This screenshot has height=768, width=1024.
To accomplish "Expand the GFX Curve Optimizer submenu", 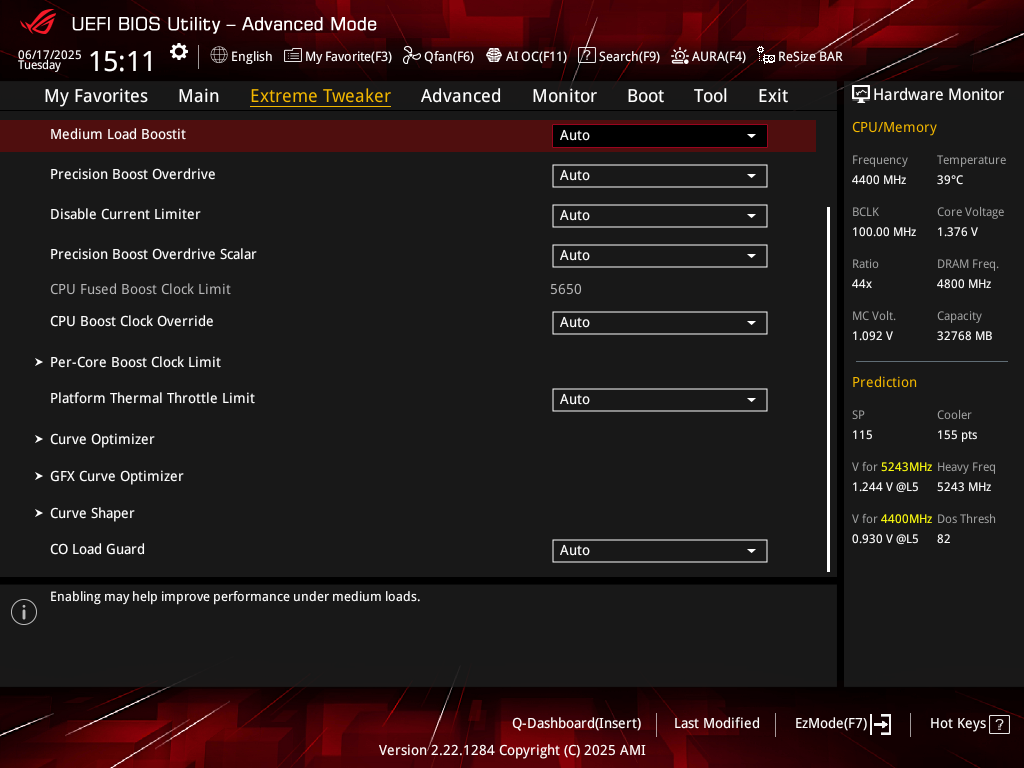I will (109, 476).
